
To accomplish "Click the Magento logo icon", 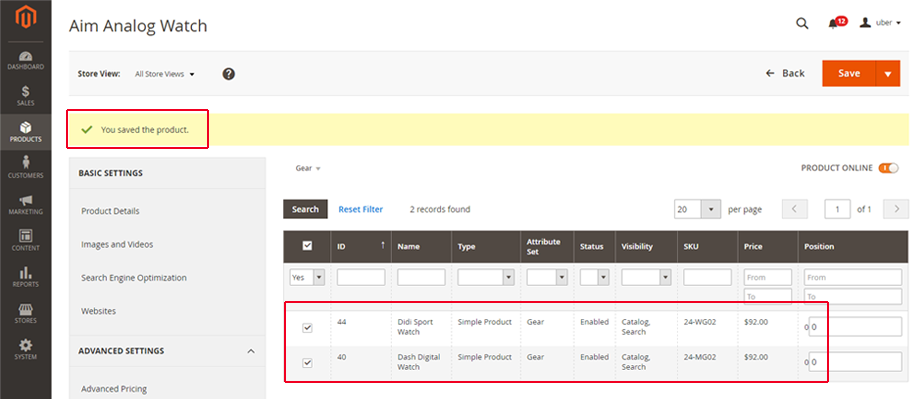I will point(25,18).
